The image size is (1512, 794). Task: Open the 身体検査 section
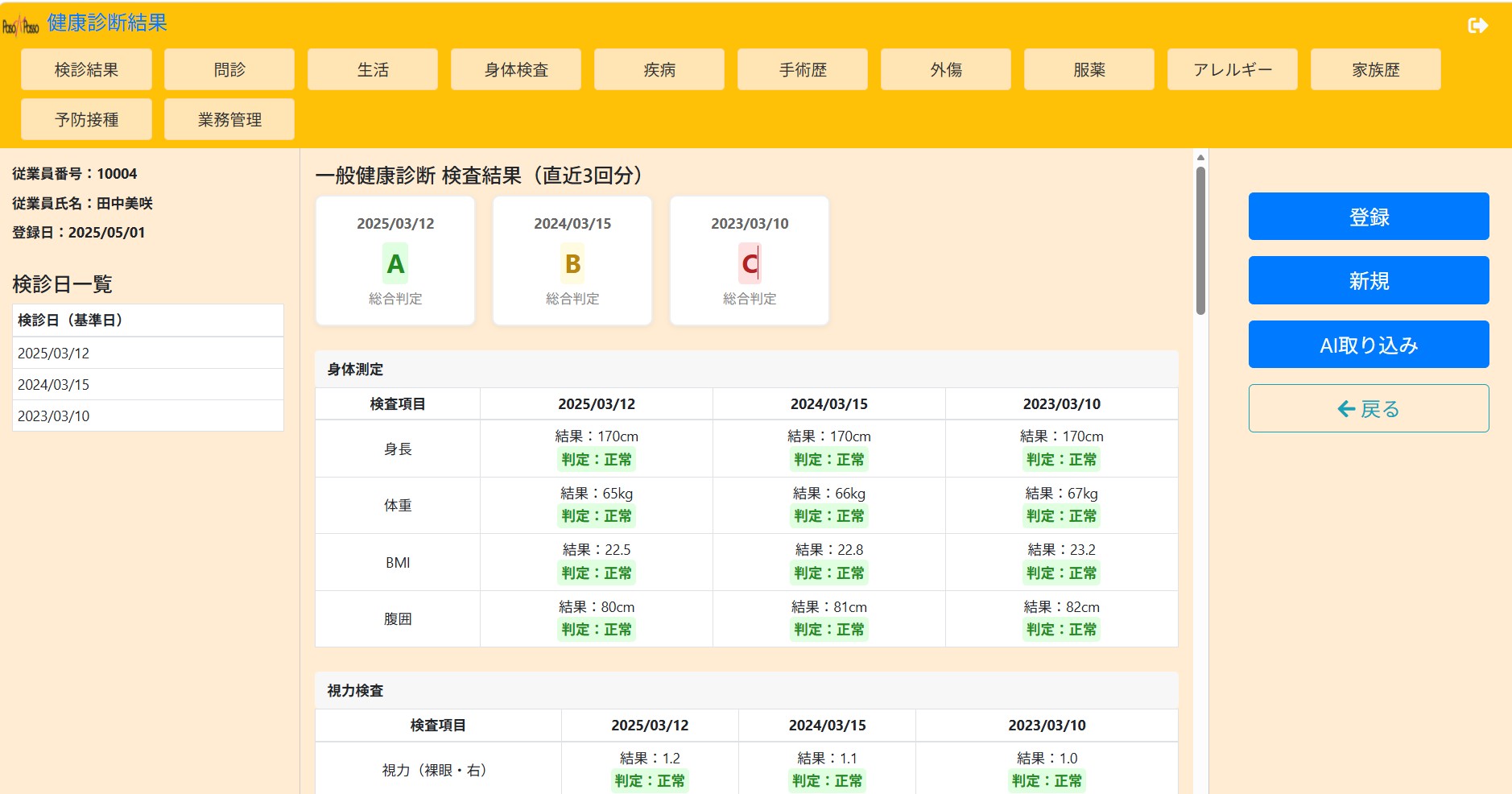(x=516, y=70)
